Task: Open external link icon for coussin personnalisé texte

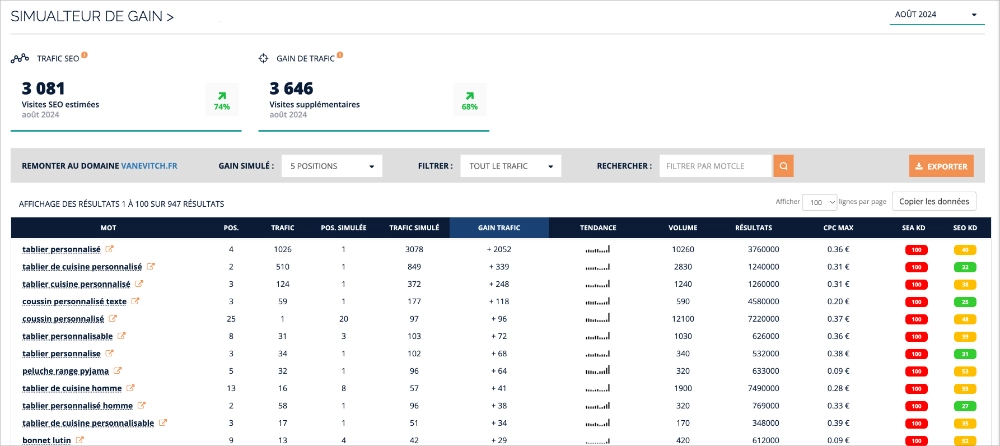Action: tap(135, 301)
